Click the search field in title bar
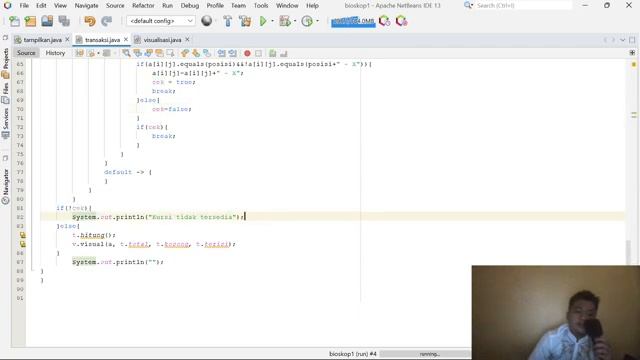 (523, 6)
